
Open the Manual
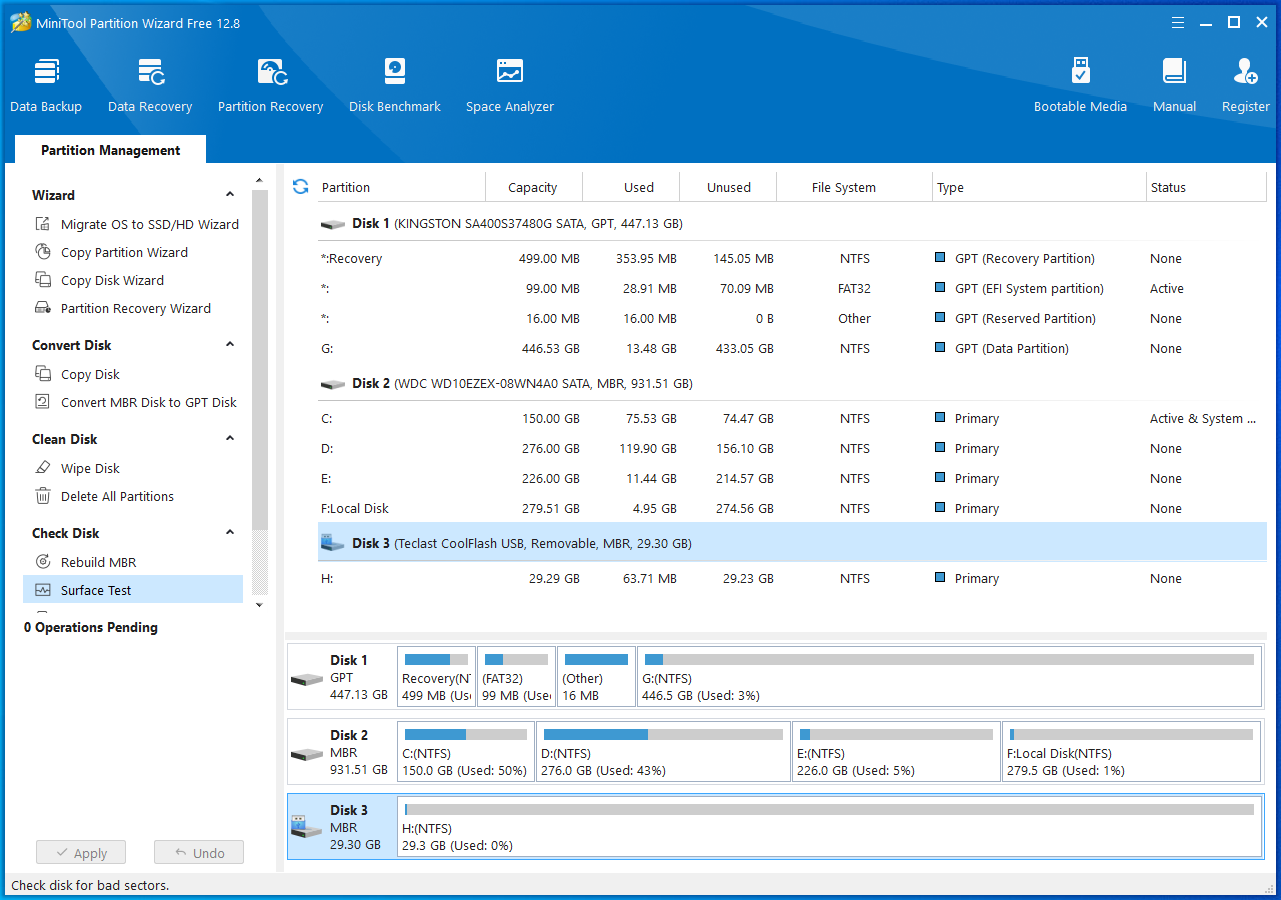click(1174, 85)
